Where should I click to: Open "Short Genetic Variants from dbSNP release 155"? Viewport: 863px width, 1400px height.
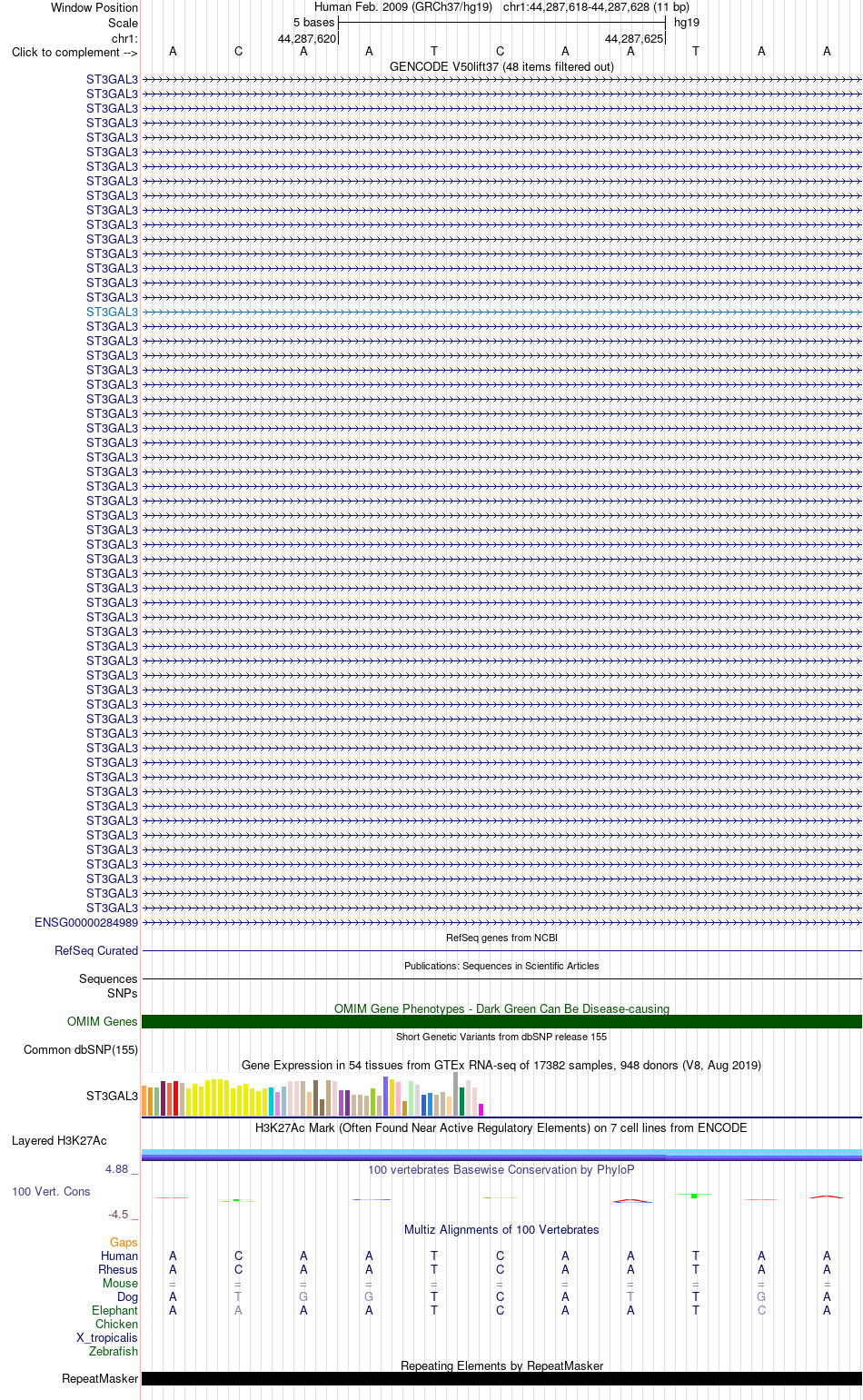pyautogui.click(x=501, y=1037)
